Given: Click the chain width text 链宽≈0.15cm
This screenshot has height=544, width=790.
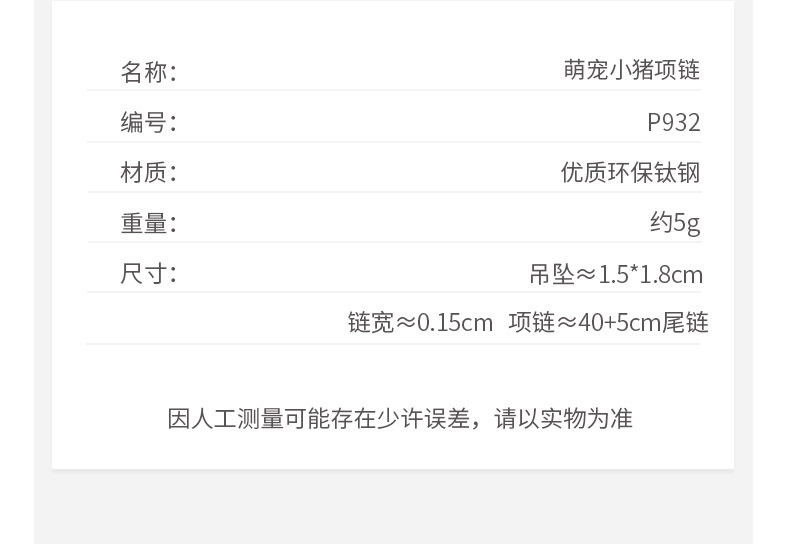Looking at the screenshot, I should pyautogui.click(x=420, y=323).
